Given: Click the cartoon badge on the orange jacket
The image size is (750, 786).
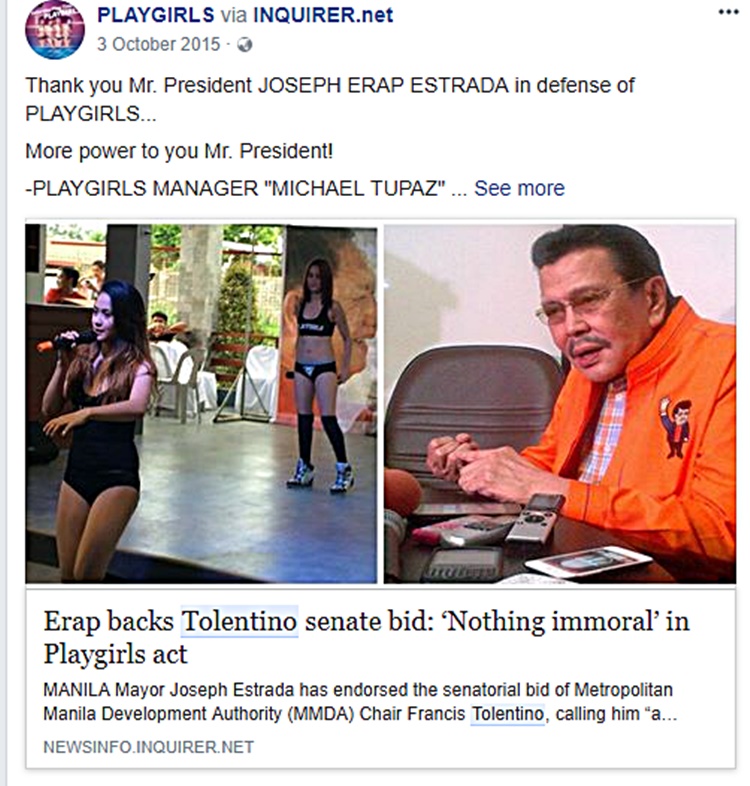Looking at the screenshot, I should click(x=675, y=427).
